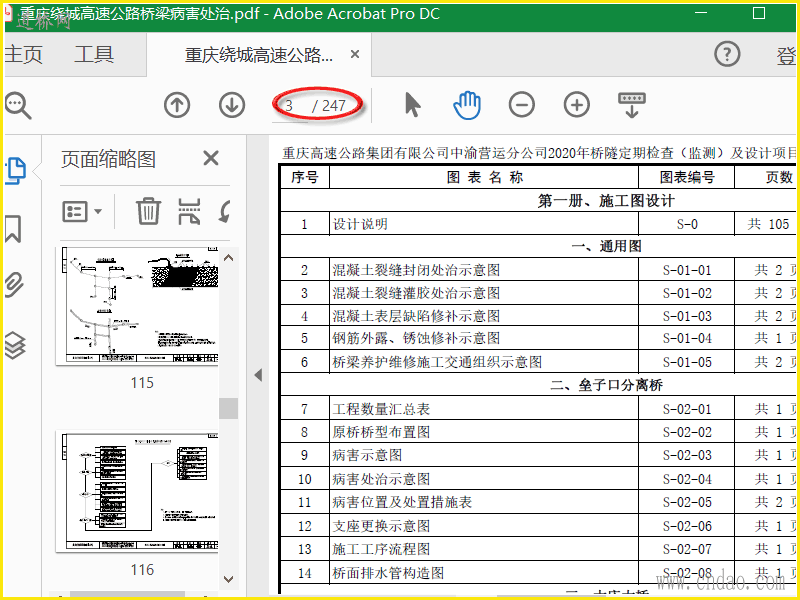Minimize the Adobe Acrobat window

[x=701, y=13]
